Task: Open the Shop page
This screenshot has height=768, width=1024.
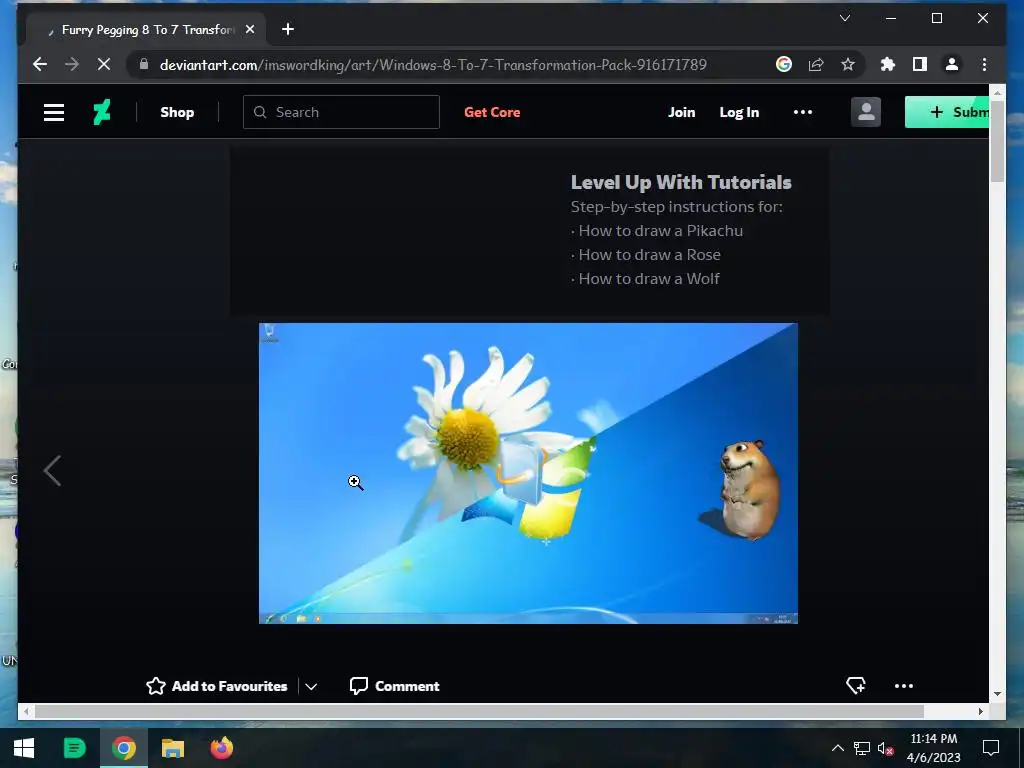Action: pos(177,112)
